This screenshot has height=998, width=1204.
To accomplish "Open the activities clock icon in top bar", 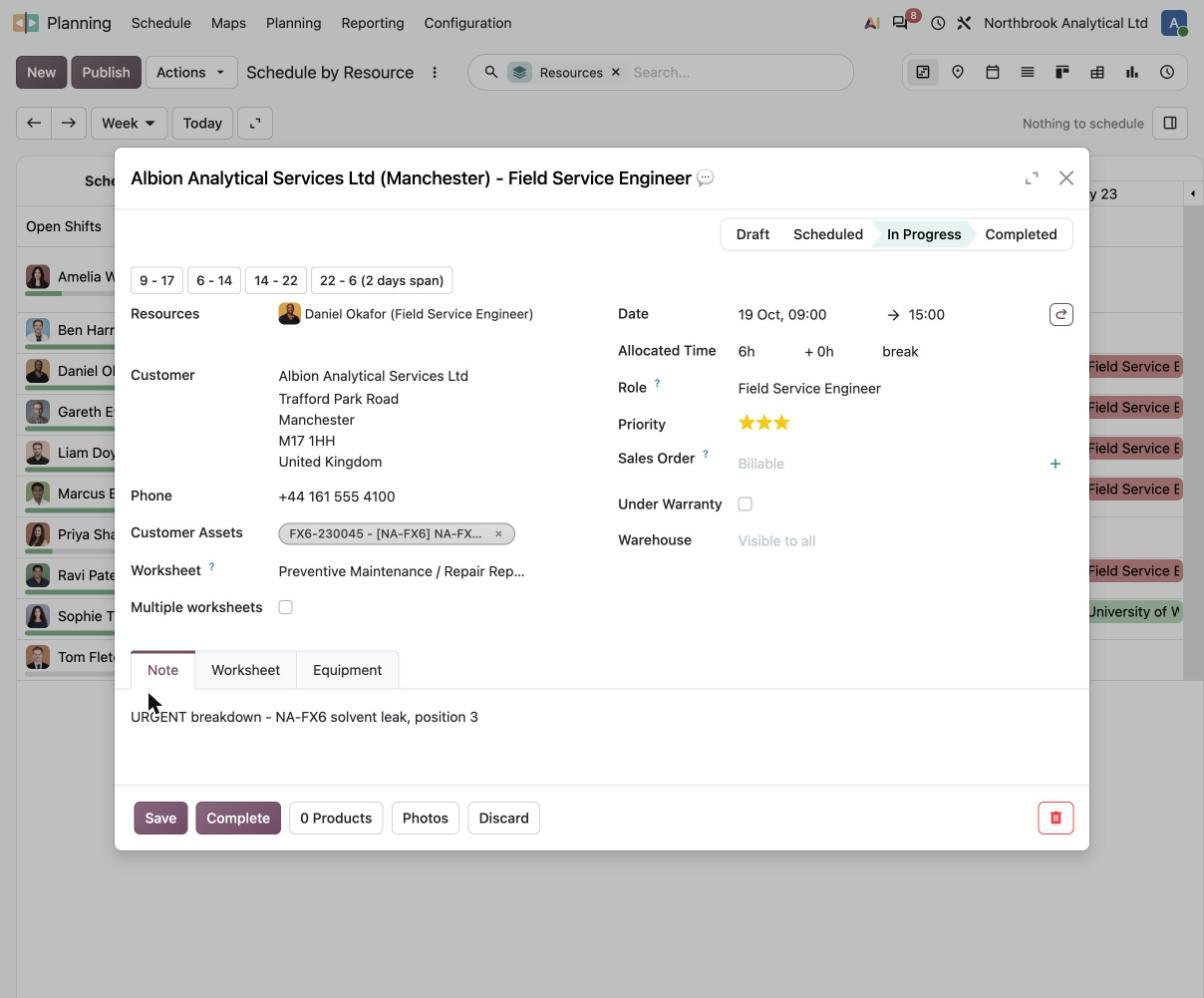I will tap(938, 23).
